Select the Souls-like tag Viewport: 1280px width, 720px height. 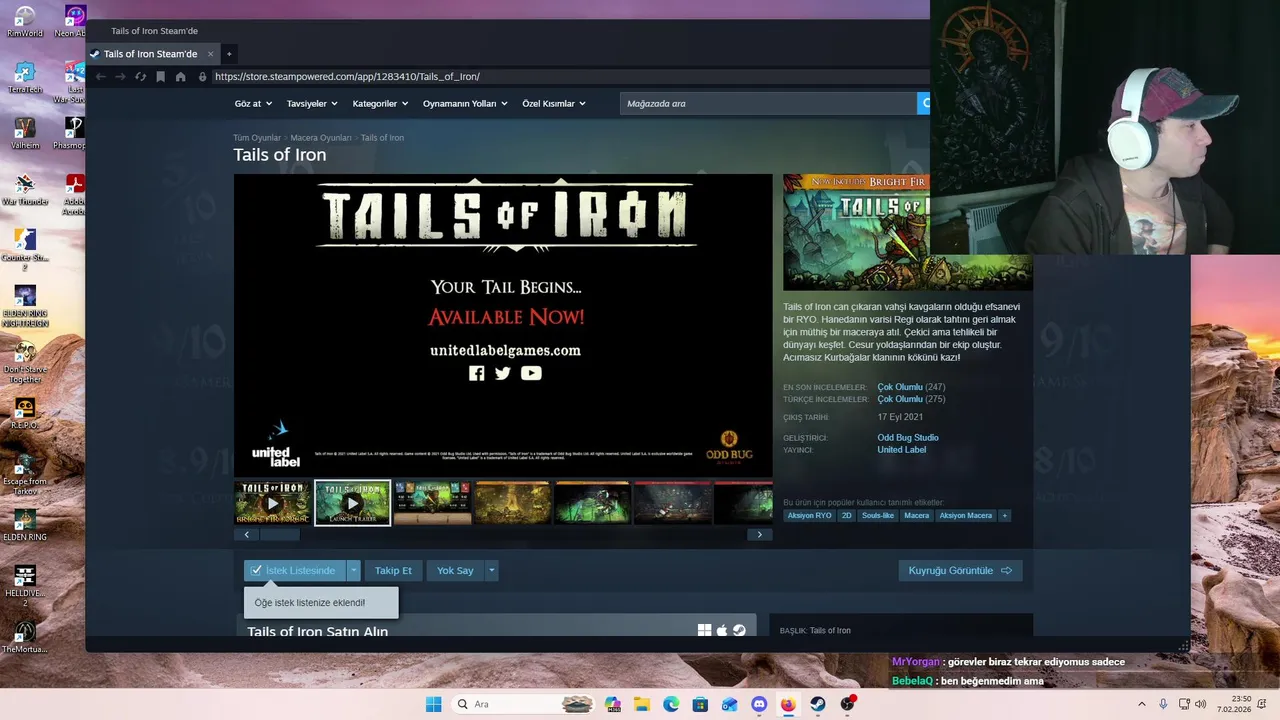pos(878,515)
